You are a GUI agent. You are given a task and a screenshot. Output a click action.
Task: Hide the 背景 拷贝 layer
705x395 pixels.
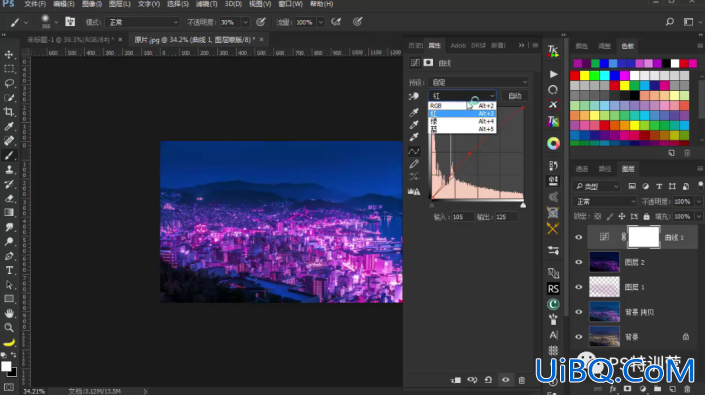(579, 312)
